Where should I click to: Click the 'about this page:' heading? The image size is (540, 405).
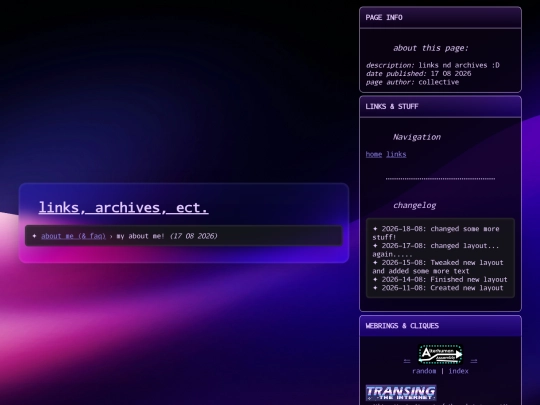[431, 48]
